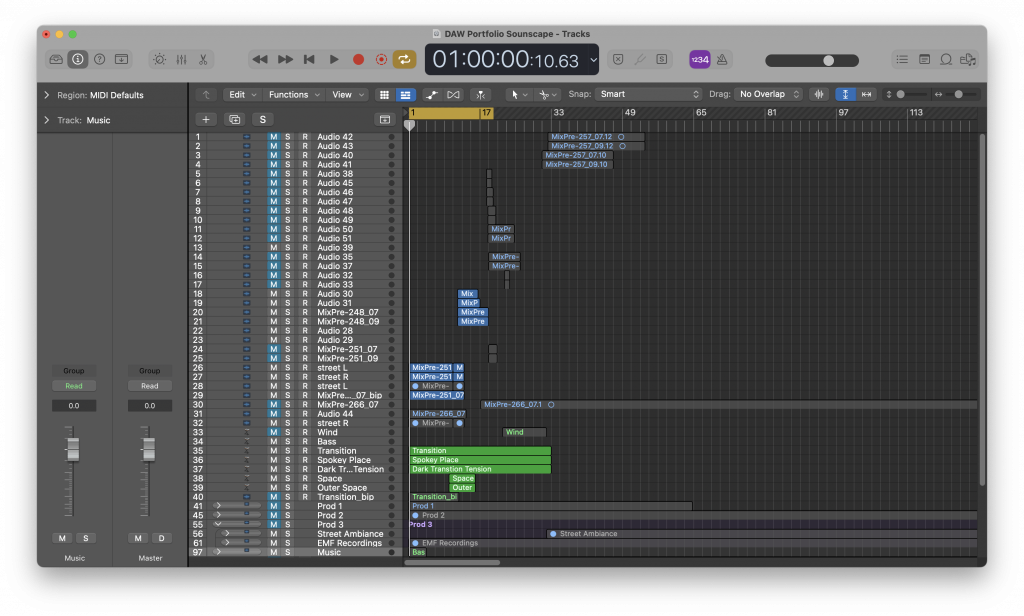This screenshot has width=1024, height=616.
Task: Click the global Solo S button in track header
Action: point(263,120)
